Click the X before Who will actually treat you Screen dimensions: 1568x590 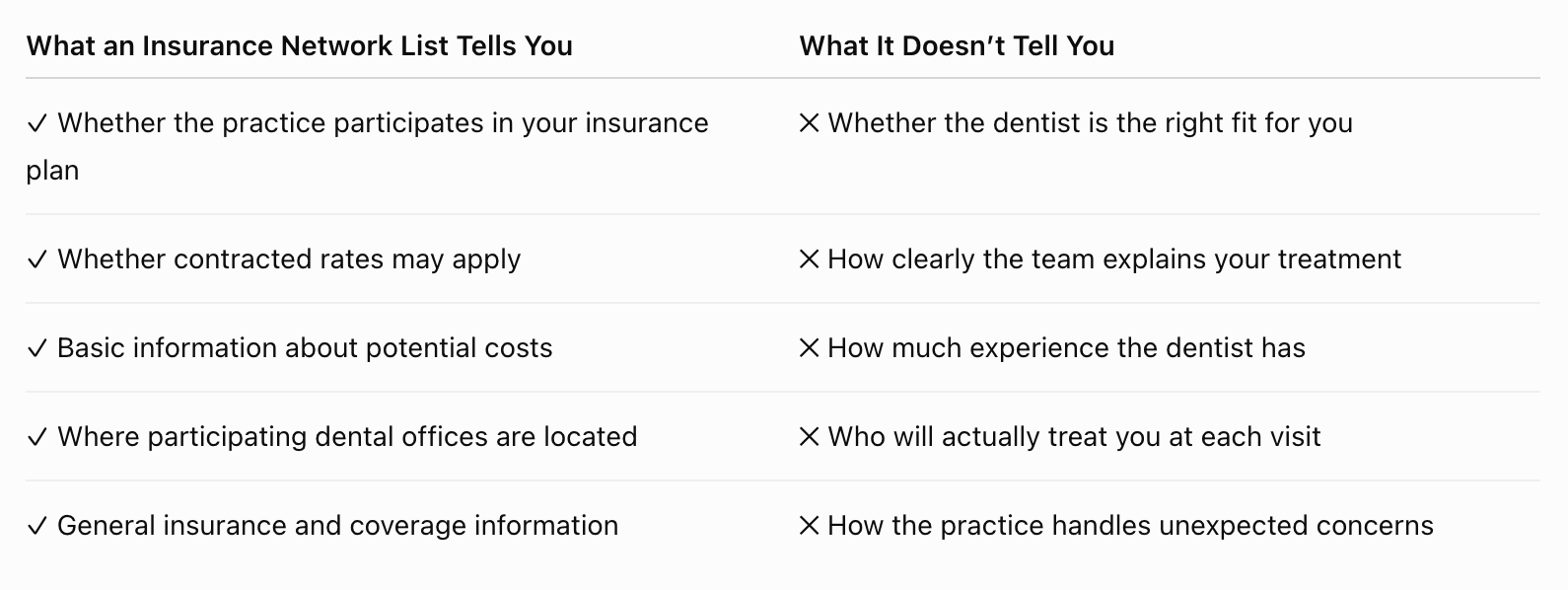809,438
